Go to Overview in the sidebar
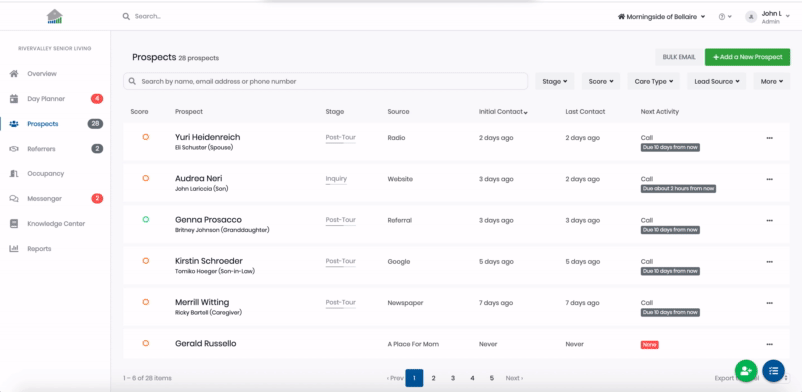This screenshot has width=802, height=392. [42, 74]
